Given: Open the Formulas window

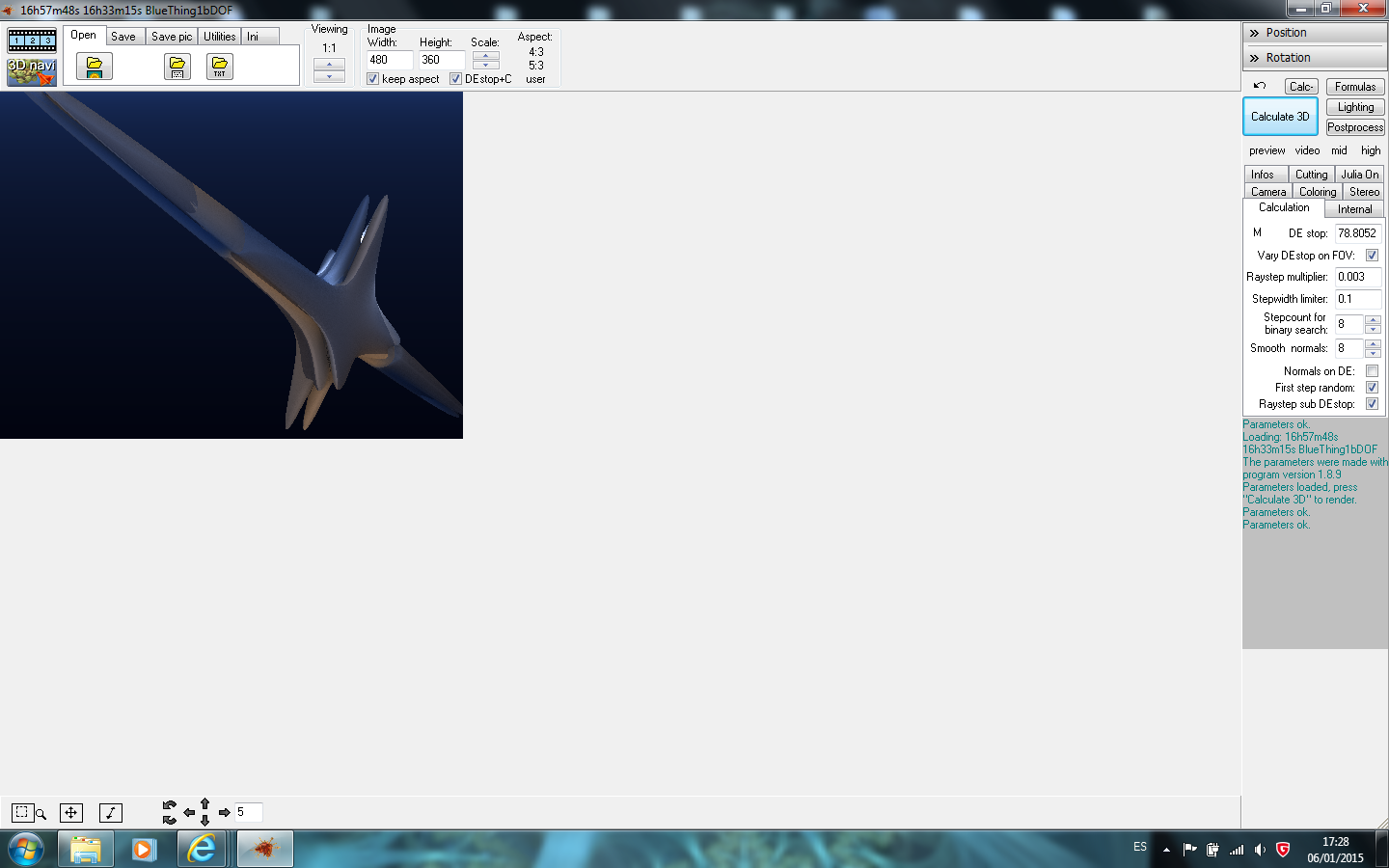Looking at the screenshot, I should click(1355, 87).
